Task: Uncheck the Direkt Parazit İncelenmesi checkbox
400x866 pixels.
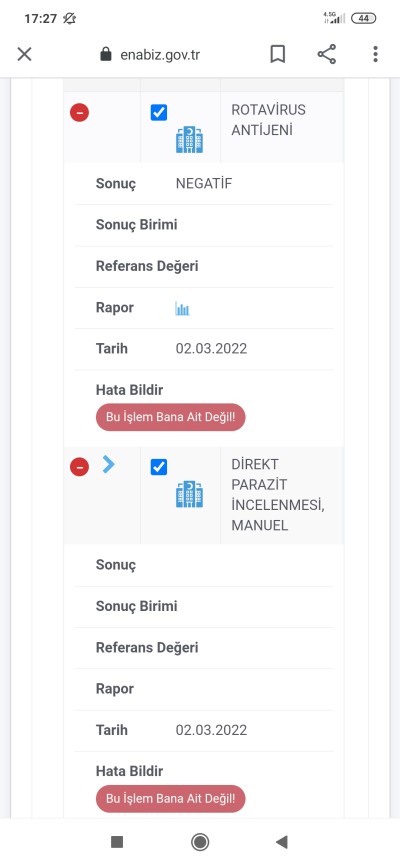Action: 159,467
